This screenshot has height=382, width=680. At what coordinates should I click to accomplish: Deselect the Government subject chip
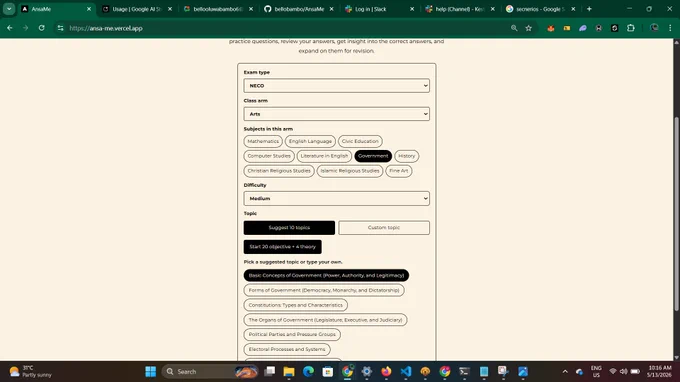tap(373, 156)
